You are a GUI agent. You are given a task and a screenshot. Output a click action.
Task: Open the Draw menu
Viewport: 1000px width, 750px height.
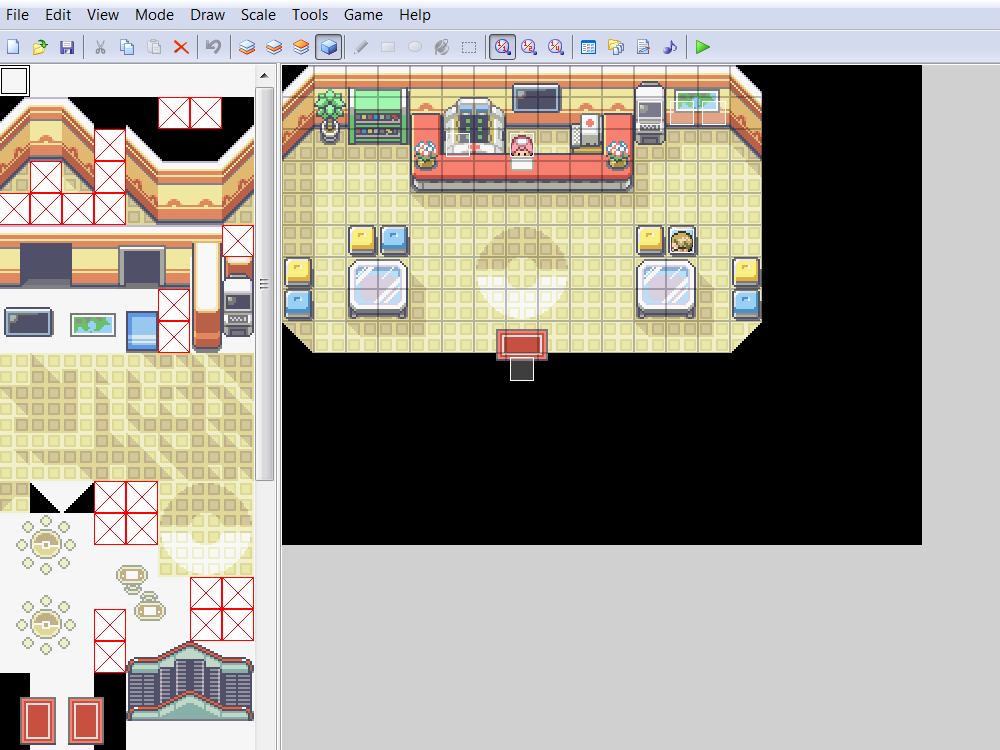208,15
